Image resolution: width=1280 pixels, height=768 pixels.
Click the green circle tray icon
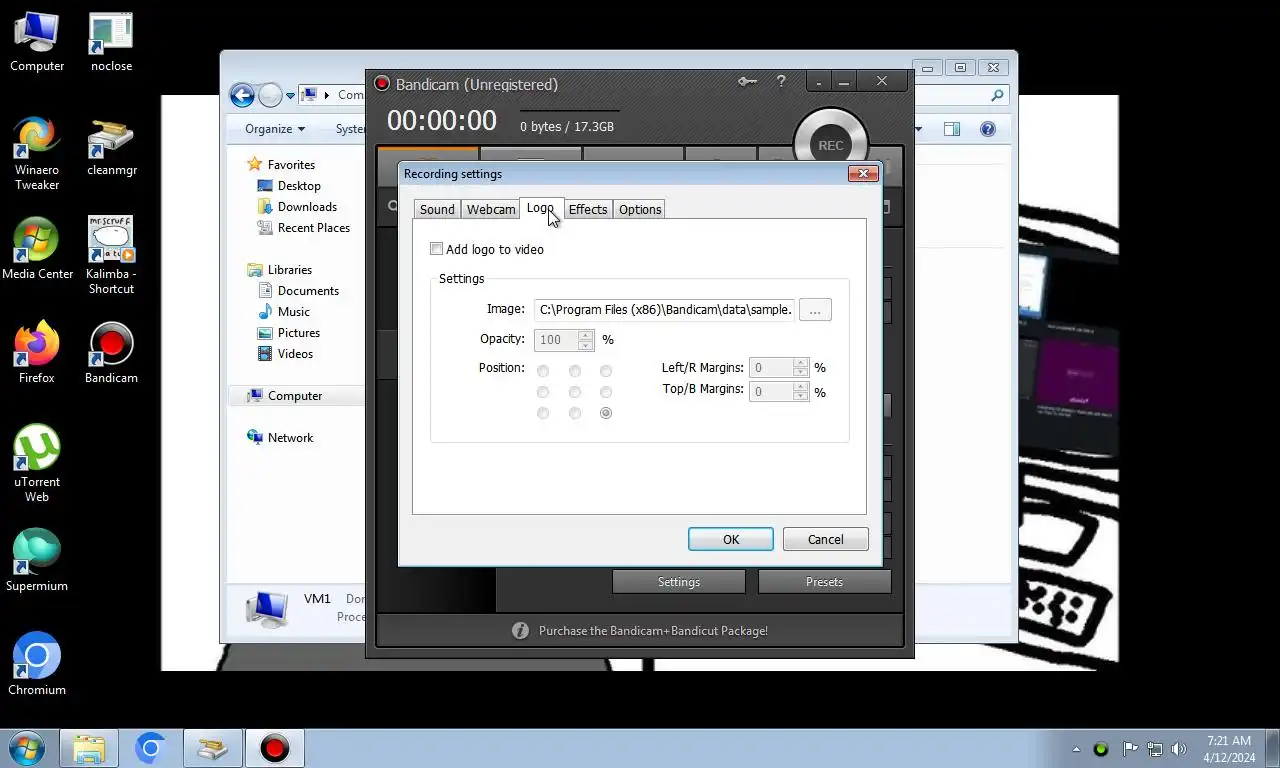tap(1101, 749)
